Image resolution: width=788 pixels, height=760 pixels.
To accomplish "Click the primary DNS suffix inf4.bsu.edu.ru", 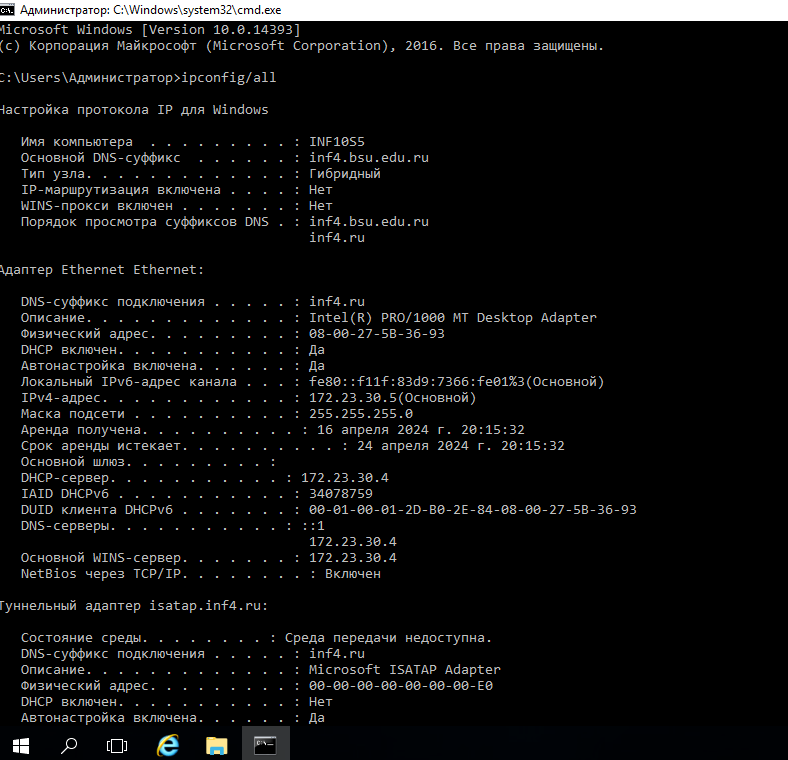I will tap(369, 158).
